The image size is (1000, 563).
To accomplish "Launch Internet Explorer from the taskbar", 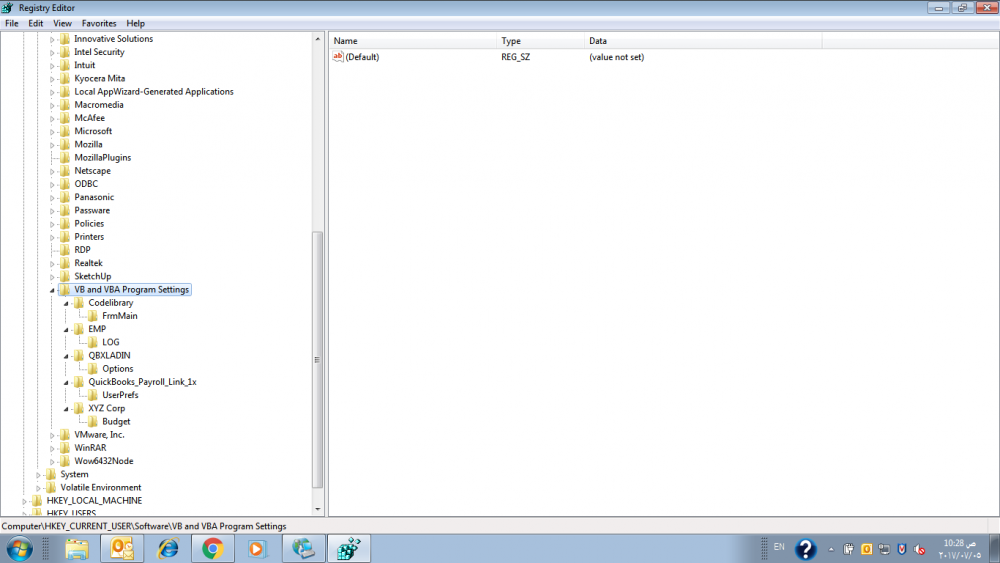I will 168,549.
